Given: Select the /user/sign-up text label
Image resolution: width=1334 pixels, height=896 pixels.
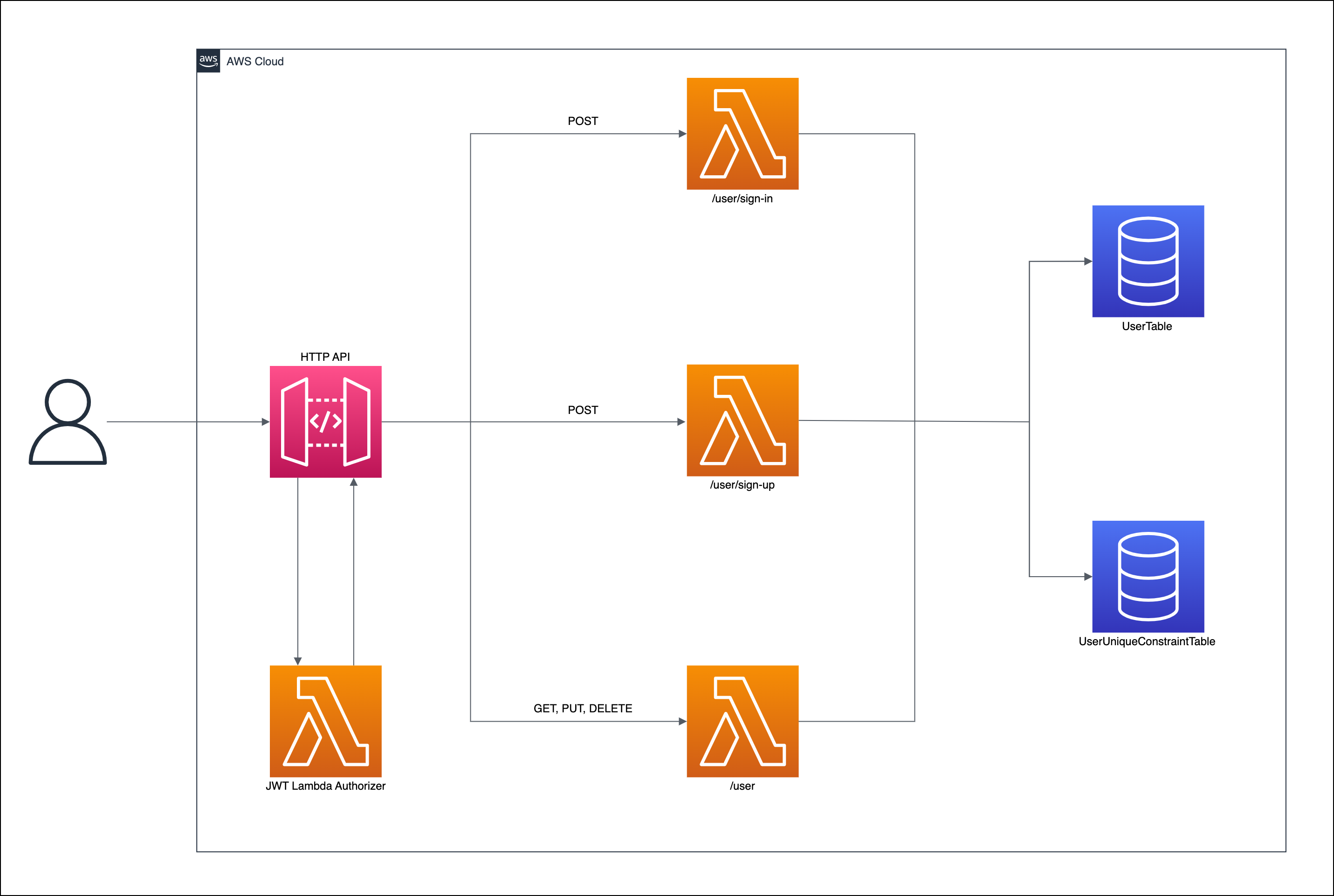Looking at the screenshot, I should pyautogui.click(x=742, y=484).
